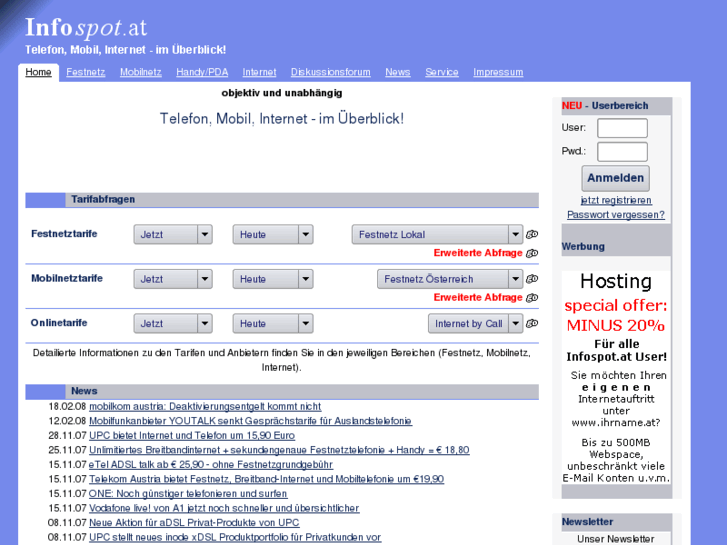Screen dimensions: 727x545
Task: Open Vodafone live! von A1 news link
Action: coord(224,508)
